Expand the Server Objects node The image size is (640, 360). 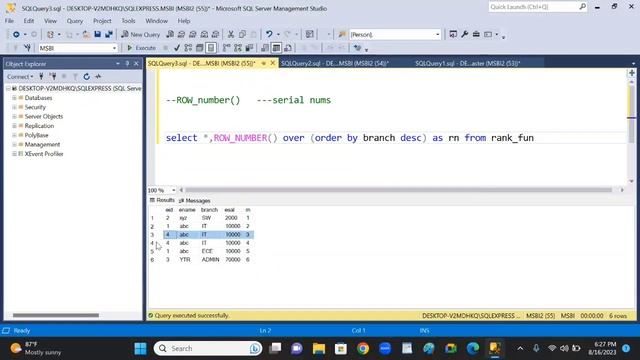14,117
